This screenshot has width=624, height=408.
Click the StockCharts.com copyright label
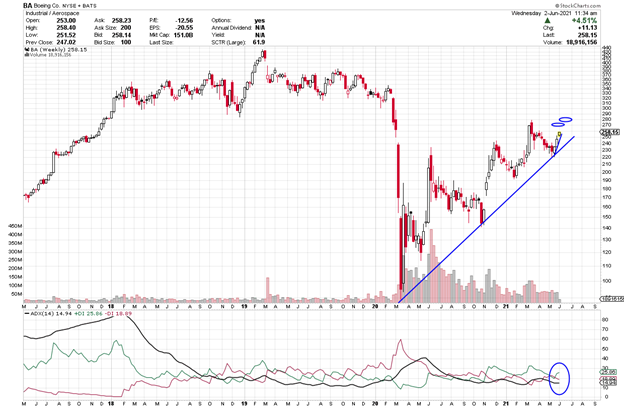pos(577,6)
